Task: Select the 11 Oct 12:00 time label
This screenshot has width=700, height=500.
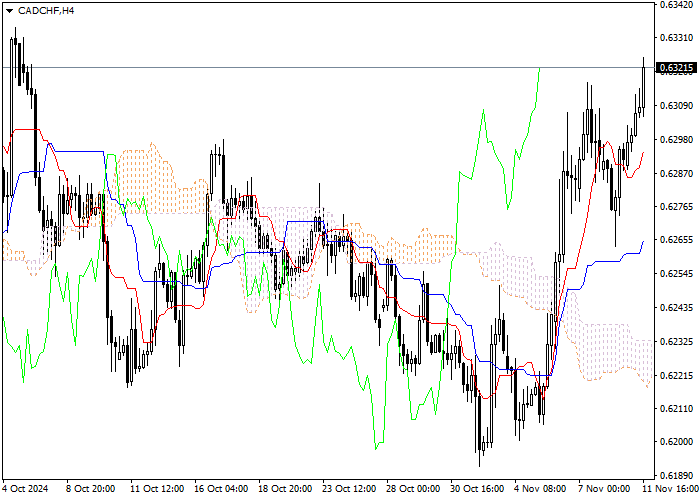Action: click(157, 489)
